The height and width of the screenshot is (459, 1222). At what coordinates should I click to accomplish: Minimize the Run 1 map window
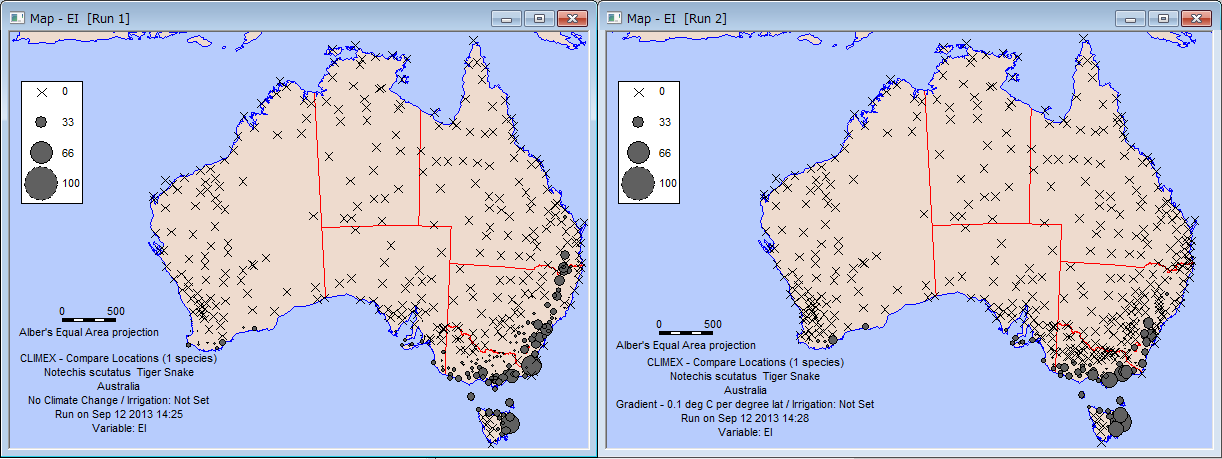click(x=508, y=18)
